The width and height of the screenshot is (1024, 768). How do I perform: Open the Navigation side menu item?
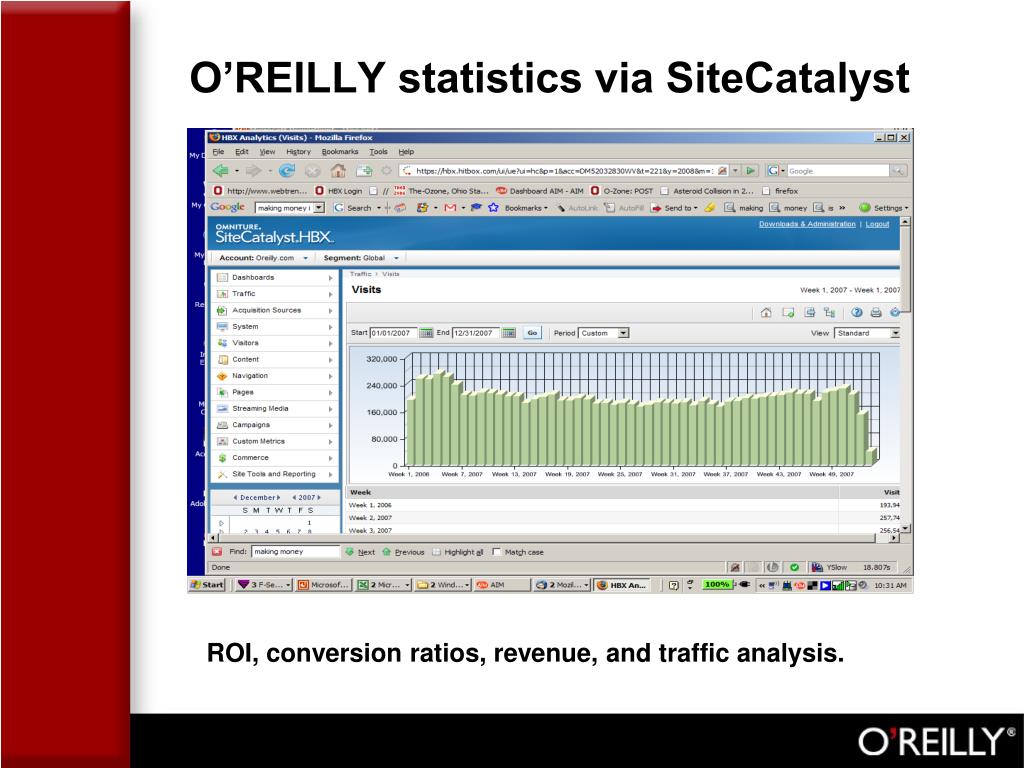point(275,376)
